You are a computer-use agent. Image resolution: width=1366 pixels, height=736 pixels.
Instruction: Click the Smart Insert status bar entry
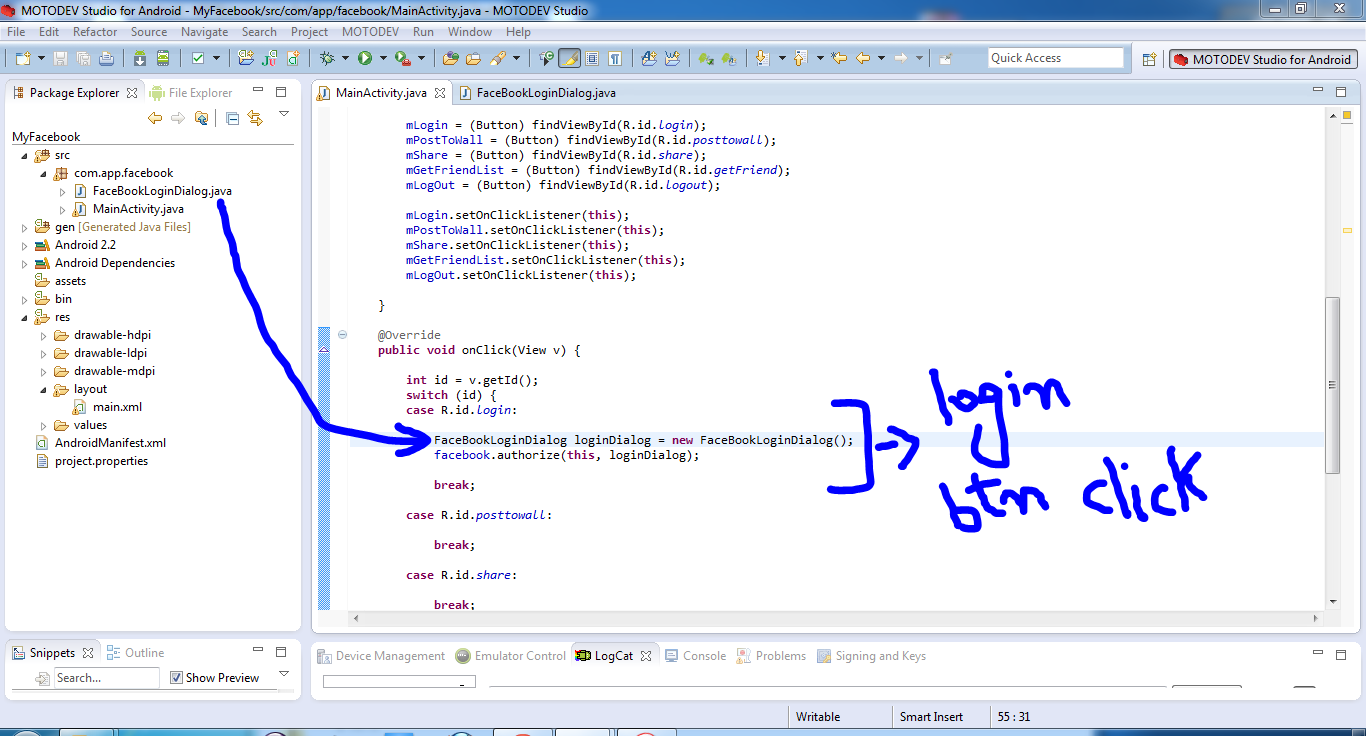tap(931, 716)
